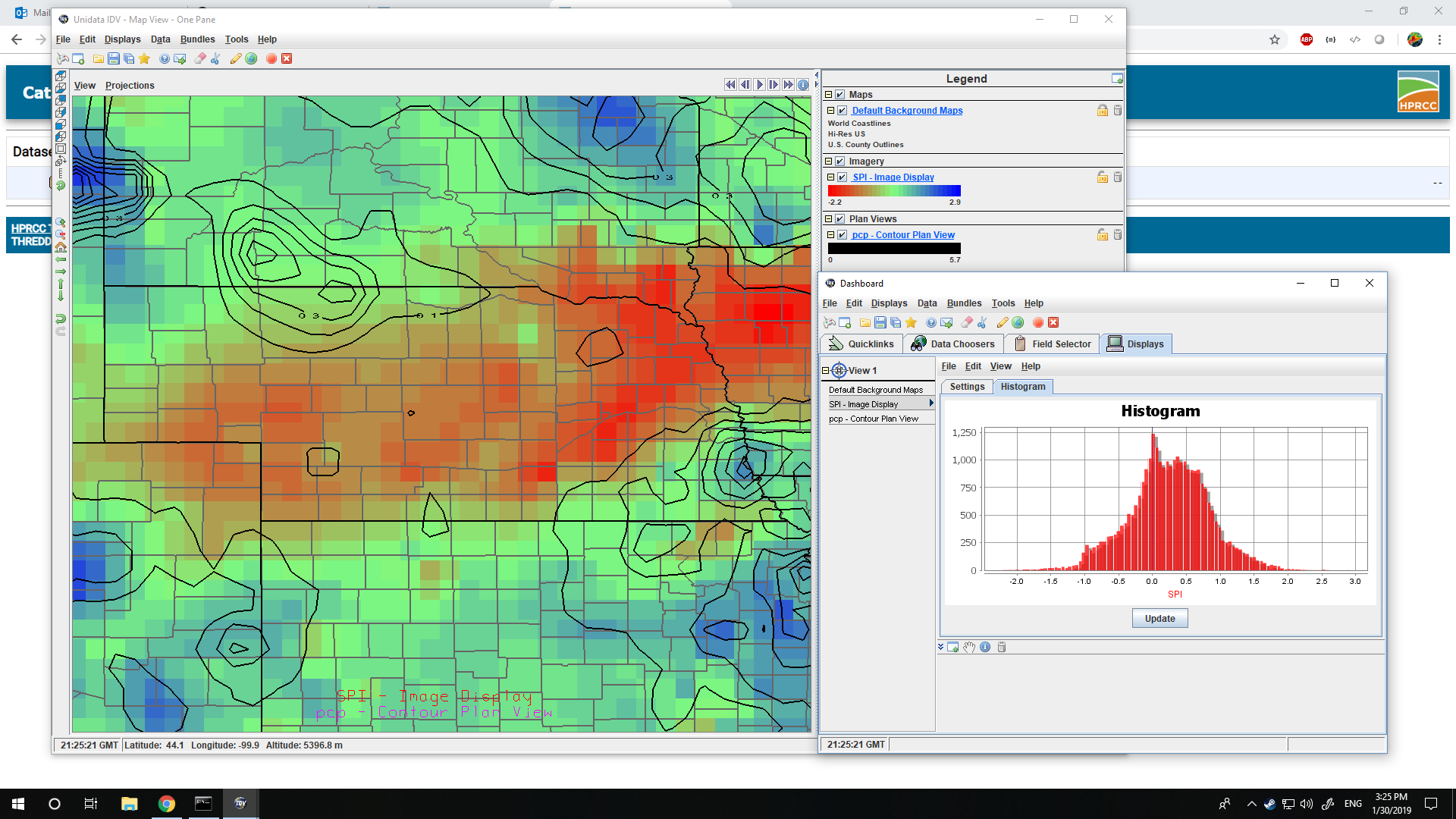
Task: Click the home reset-view icon on map sidebar
Action: (61, 247)
